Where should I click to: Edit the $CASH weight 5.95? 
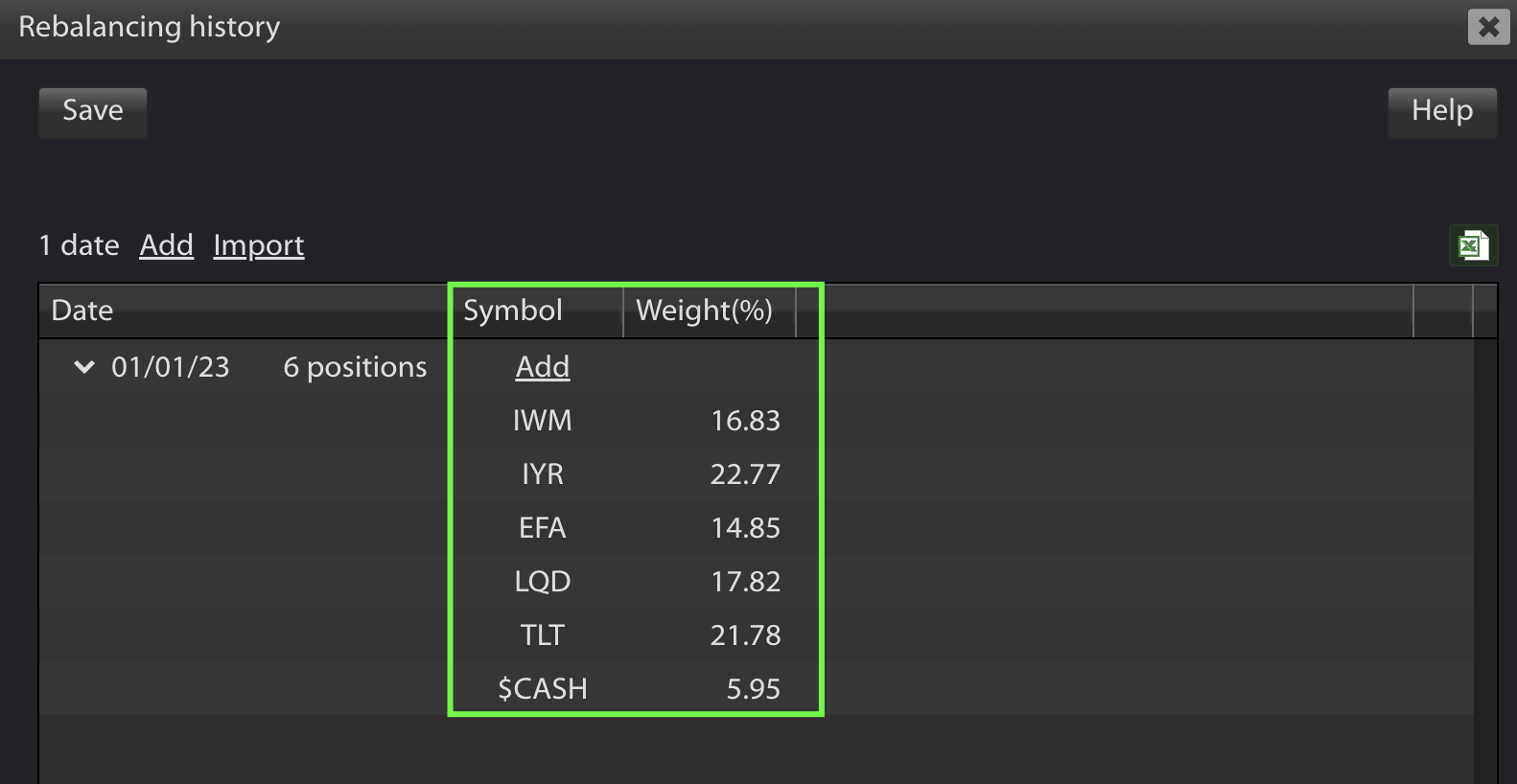(x=754, y=689)
